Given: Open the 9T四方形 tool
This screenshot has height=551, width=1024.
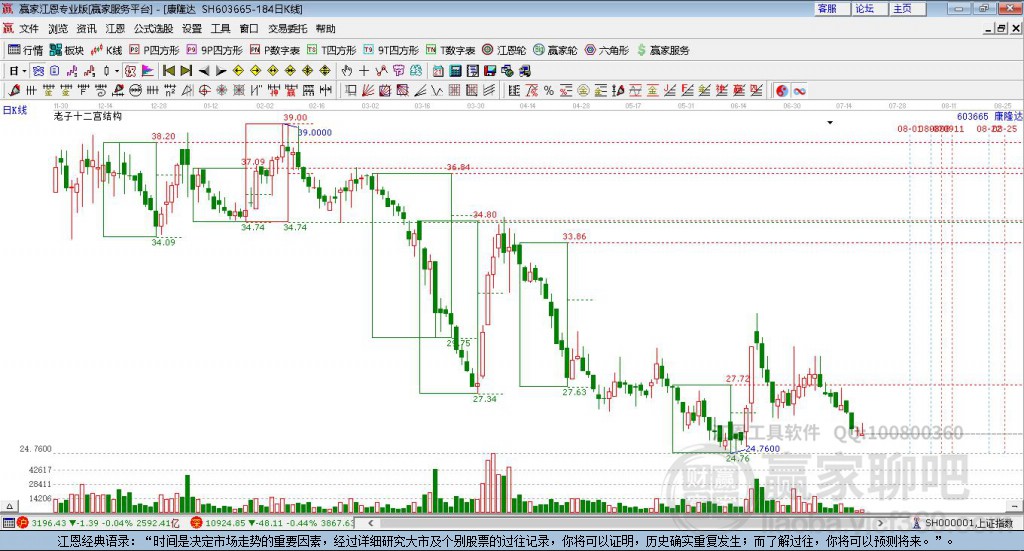Looking at the screenshot, I should pos(391,50).
